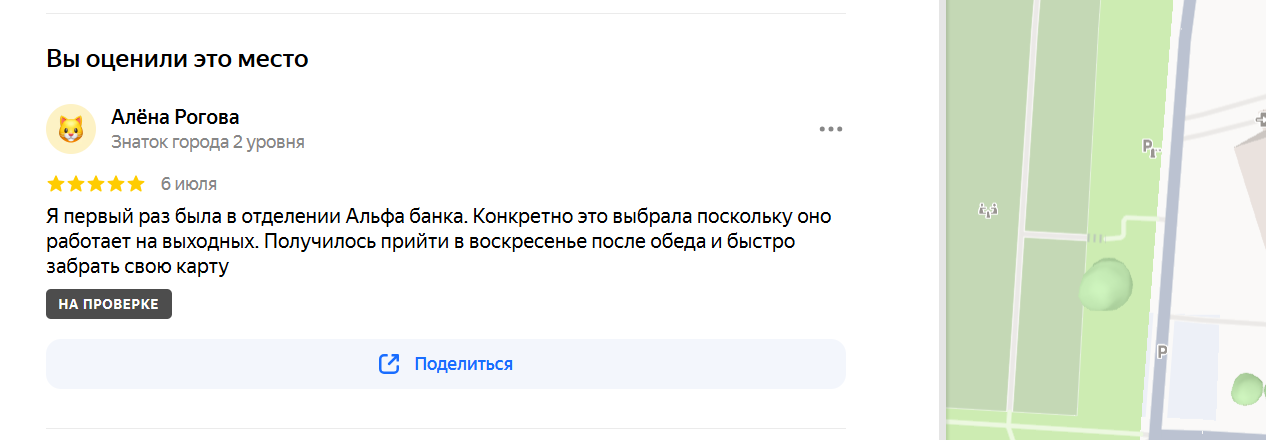Set rating to the second star
This screenshot has width=1266, height=440.
pos(76,184)
